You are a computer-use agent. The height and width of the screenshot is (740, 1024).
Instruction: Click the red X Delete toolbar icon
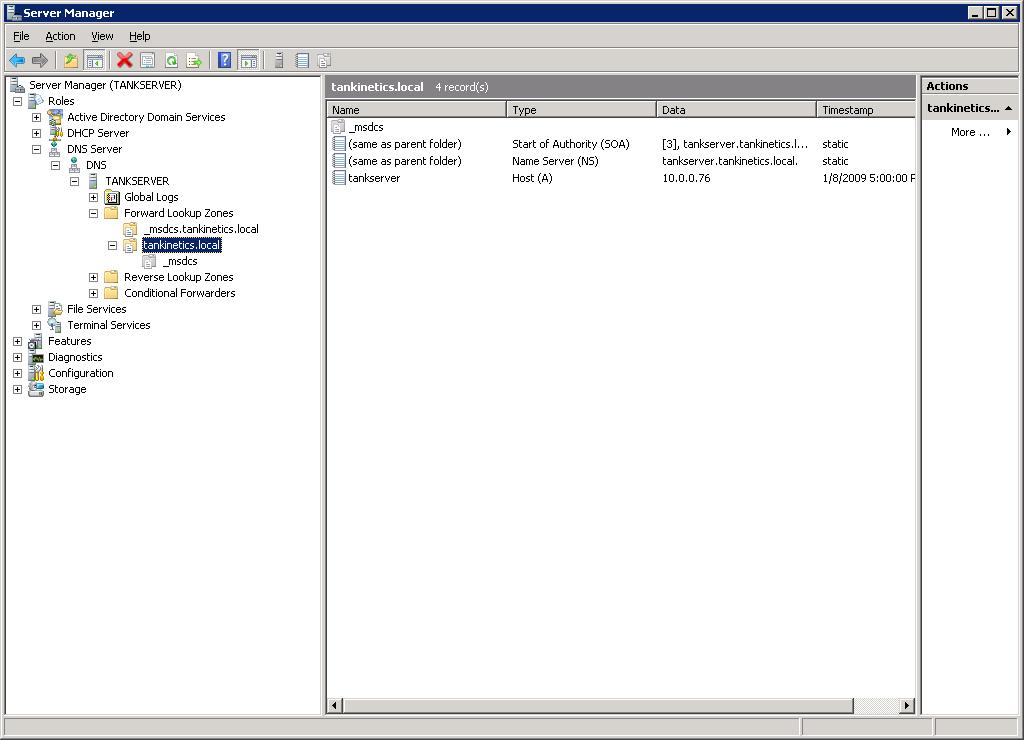124,61
